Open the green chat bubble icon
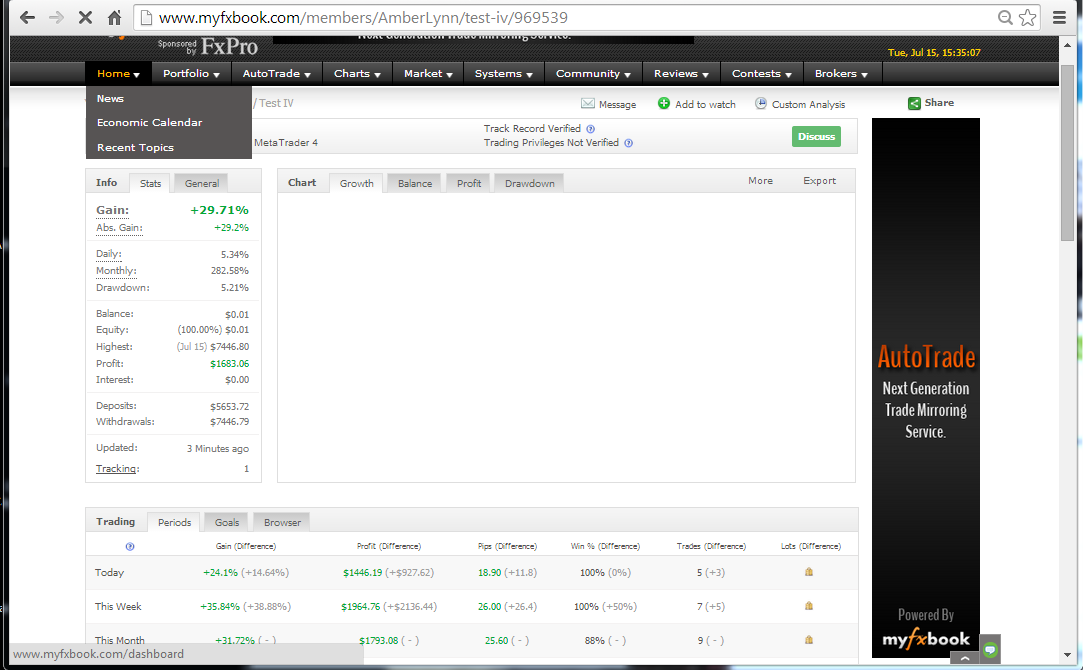The width and height of the screenshot is (1083, 670). click(990, 649)
